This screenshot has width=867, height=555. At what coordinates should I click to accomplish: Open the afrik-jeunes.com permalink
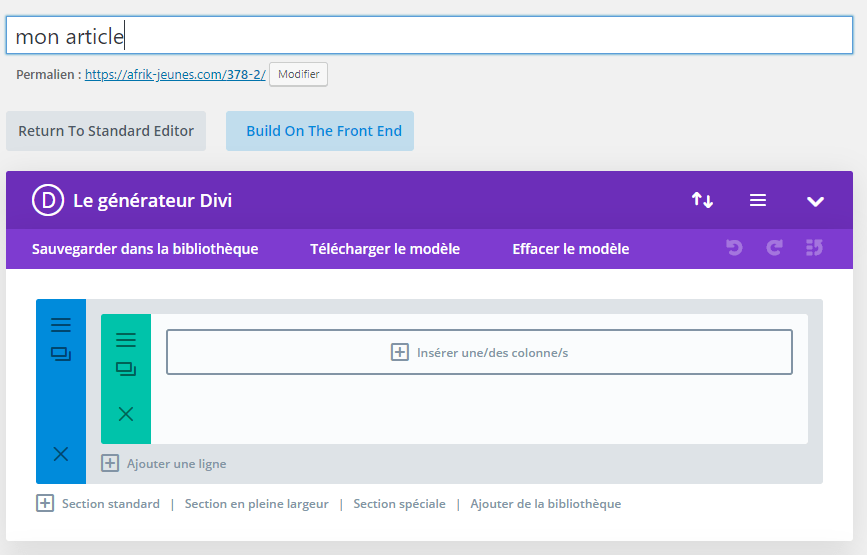(x=175, y=75)
